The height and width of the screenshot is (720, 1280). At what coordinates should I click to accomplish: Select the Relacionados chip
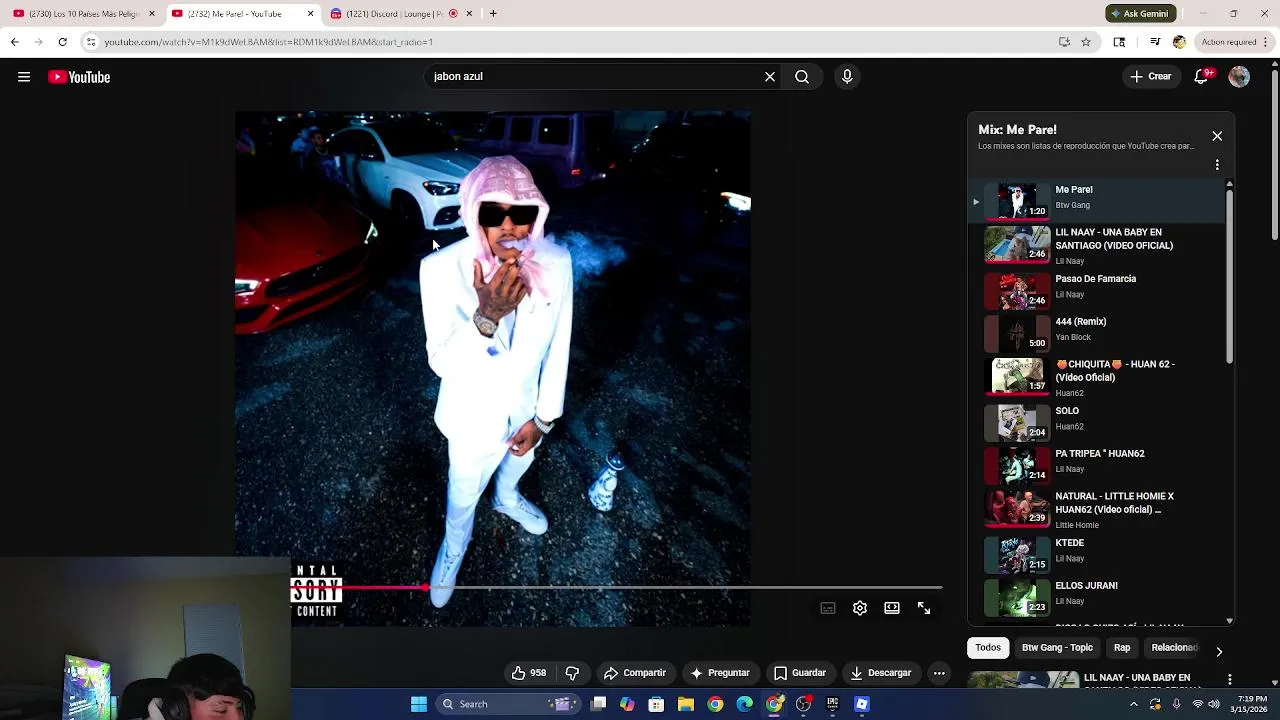(x=1174, y=648)
